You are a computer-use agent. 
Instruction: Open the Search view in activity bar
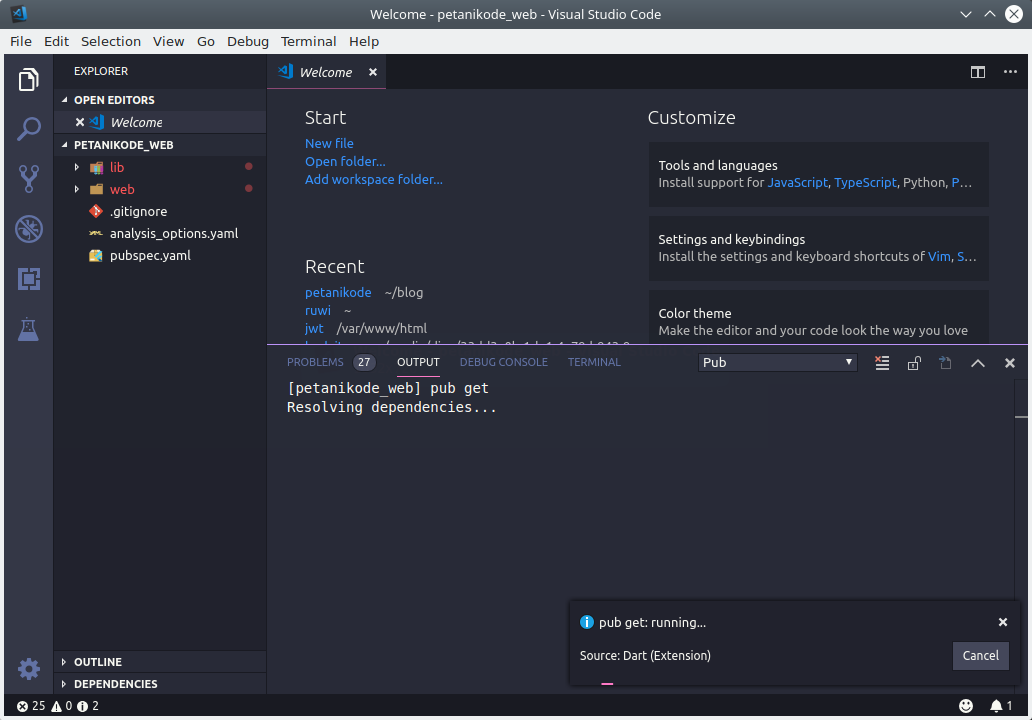point(29,129)
